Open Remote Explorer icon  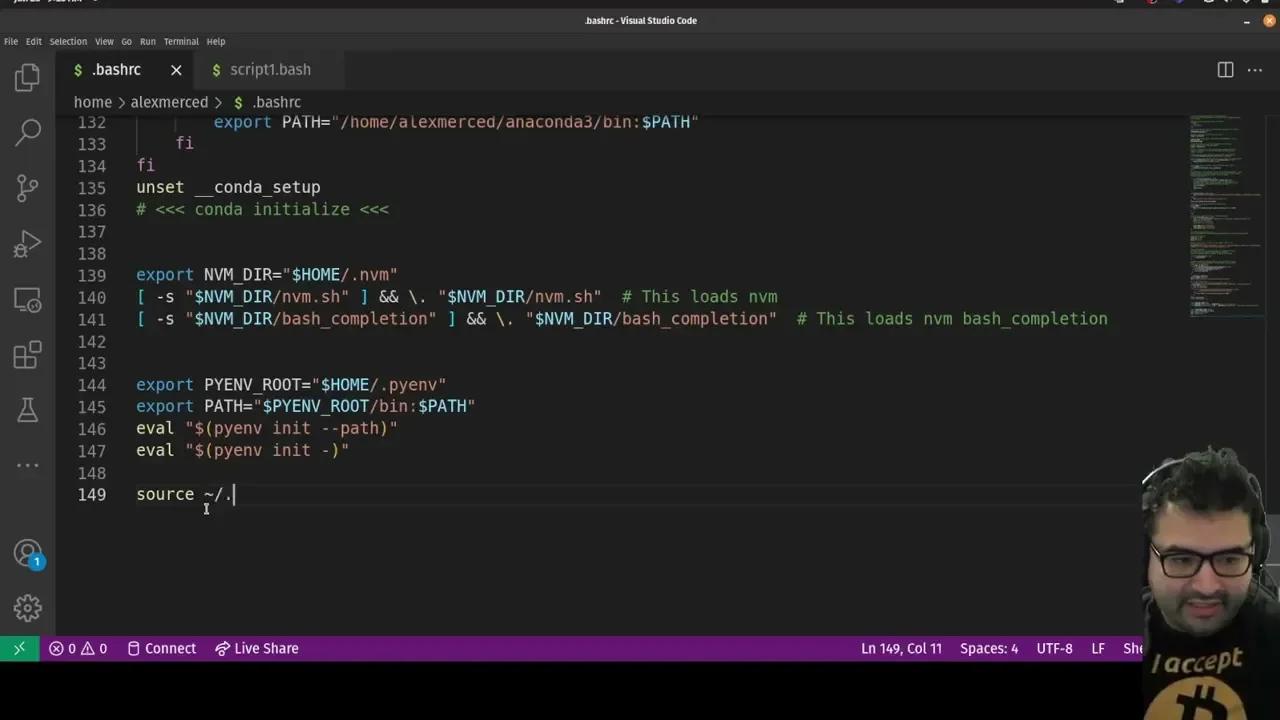[27, 299]
